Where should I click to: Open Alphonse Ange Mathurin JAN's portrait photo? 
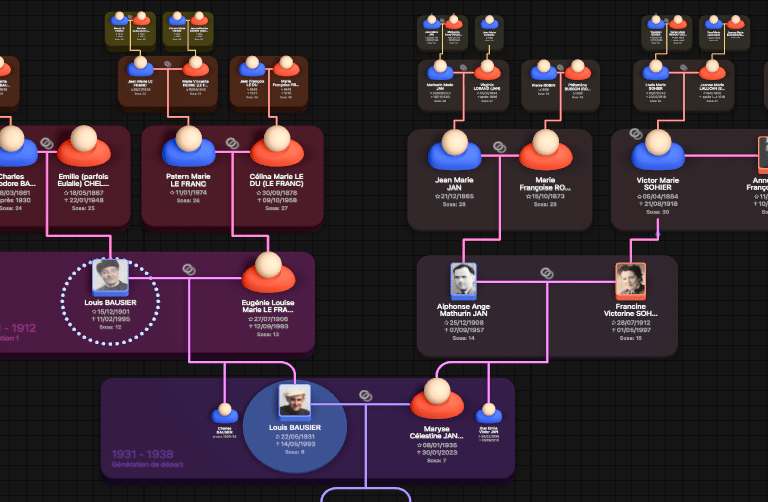(463, 281)
